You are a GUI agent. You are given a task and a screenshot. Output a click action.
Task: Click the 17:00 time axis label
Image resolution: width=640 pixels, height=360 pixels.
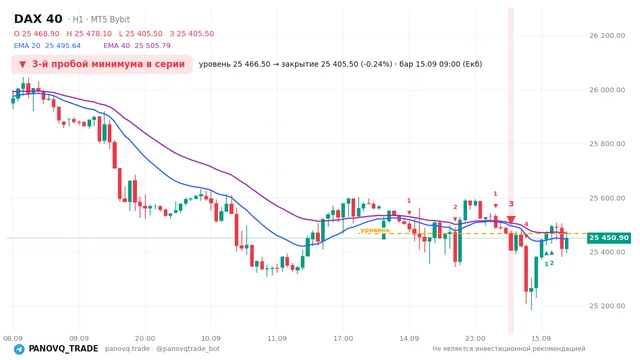(343, 338)
